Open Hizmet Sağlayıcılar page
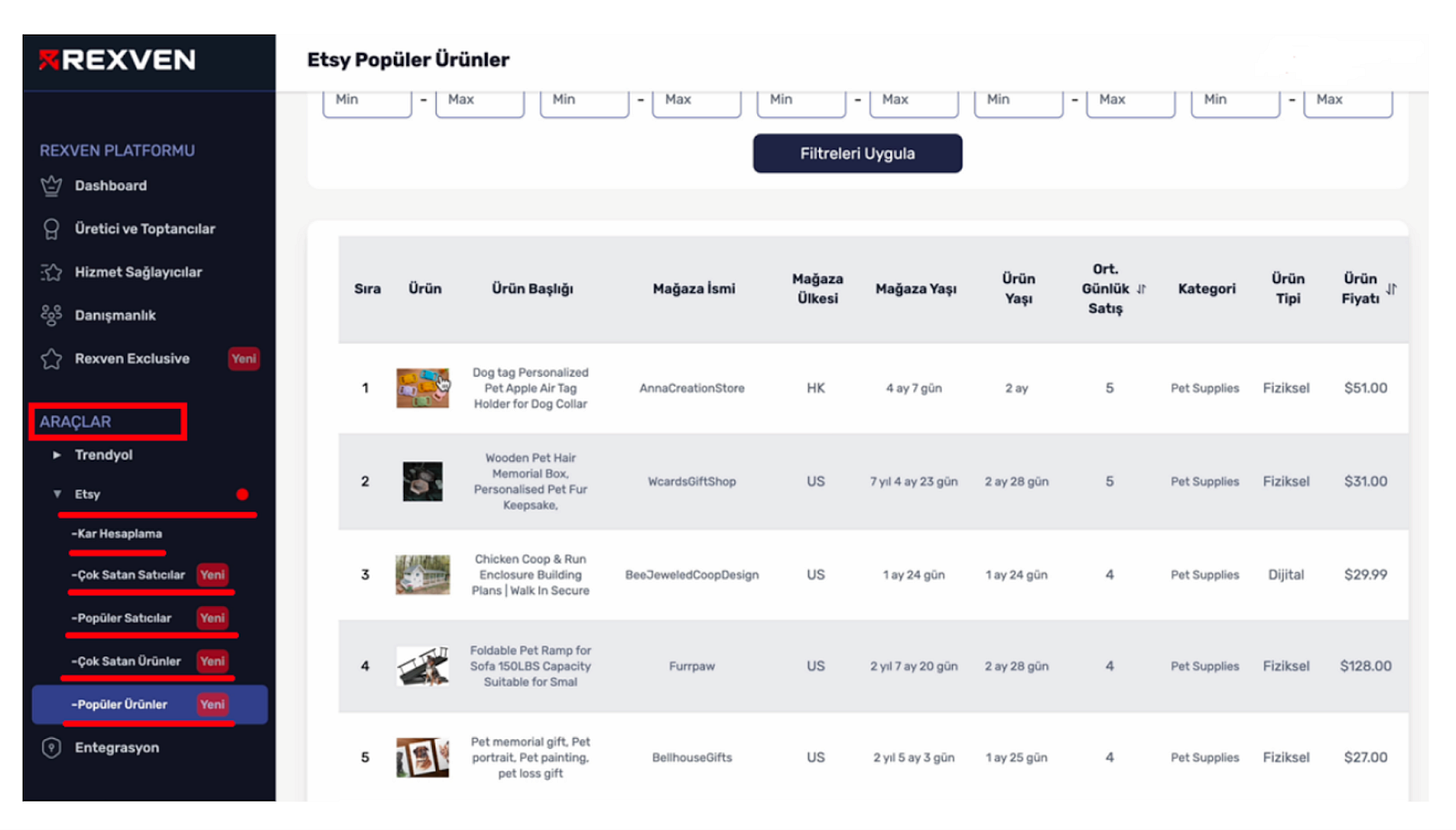 click(x=139, y=272)
